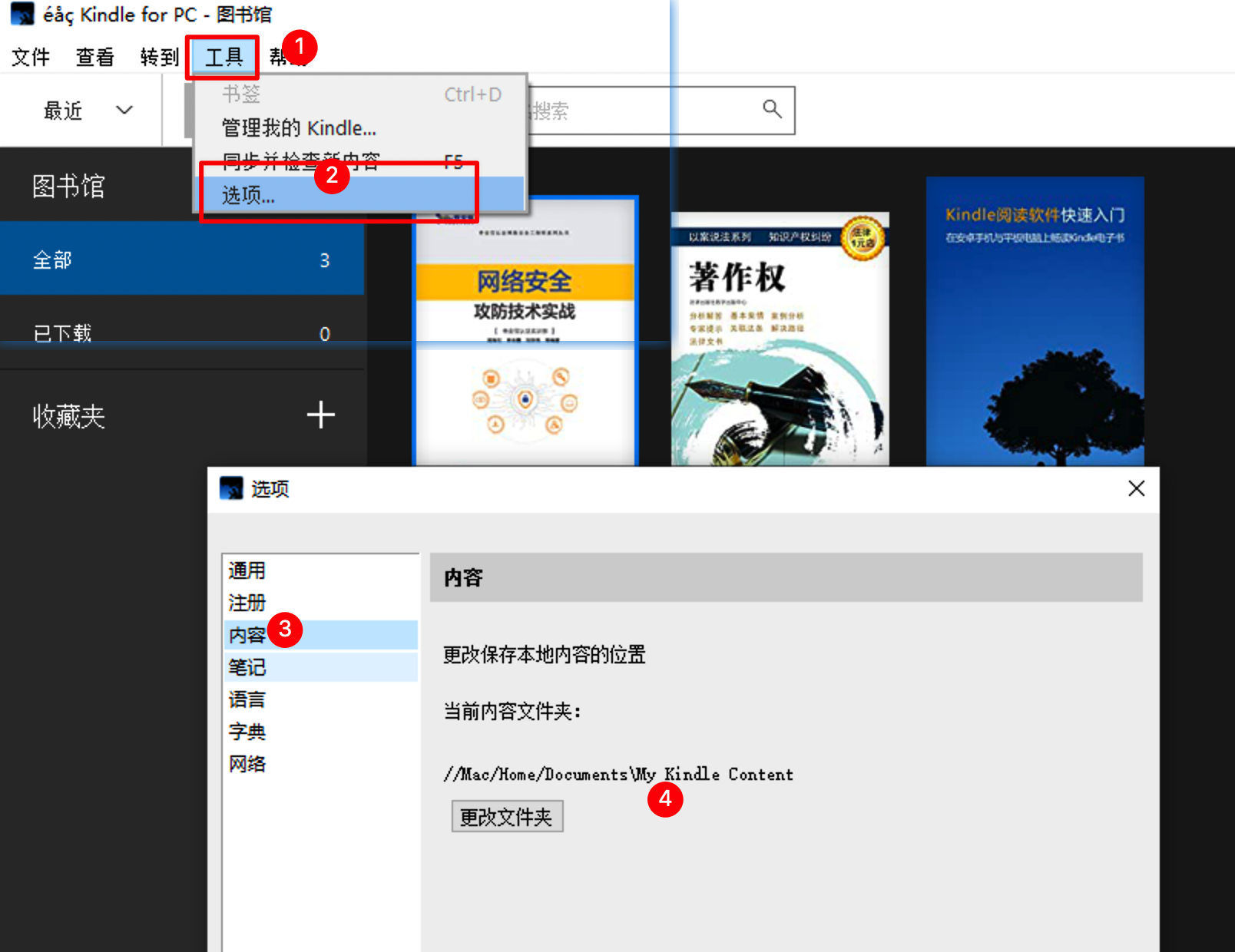Select 通用 in options list

pos(321,570)
